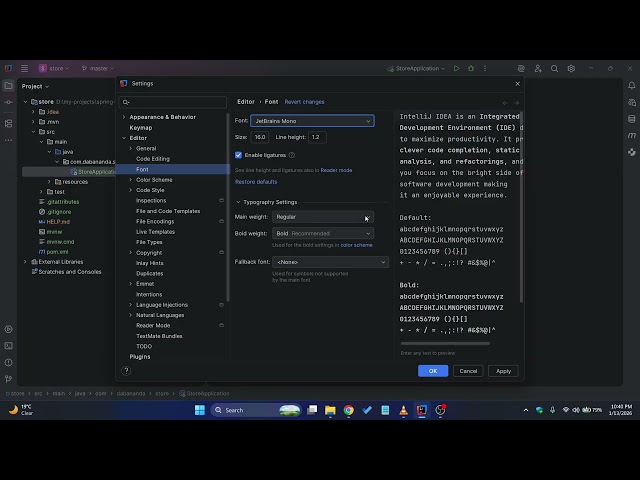
Task: Open the Project tool window icon
Action: tap(8, 86)
